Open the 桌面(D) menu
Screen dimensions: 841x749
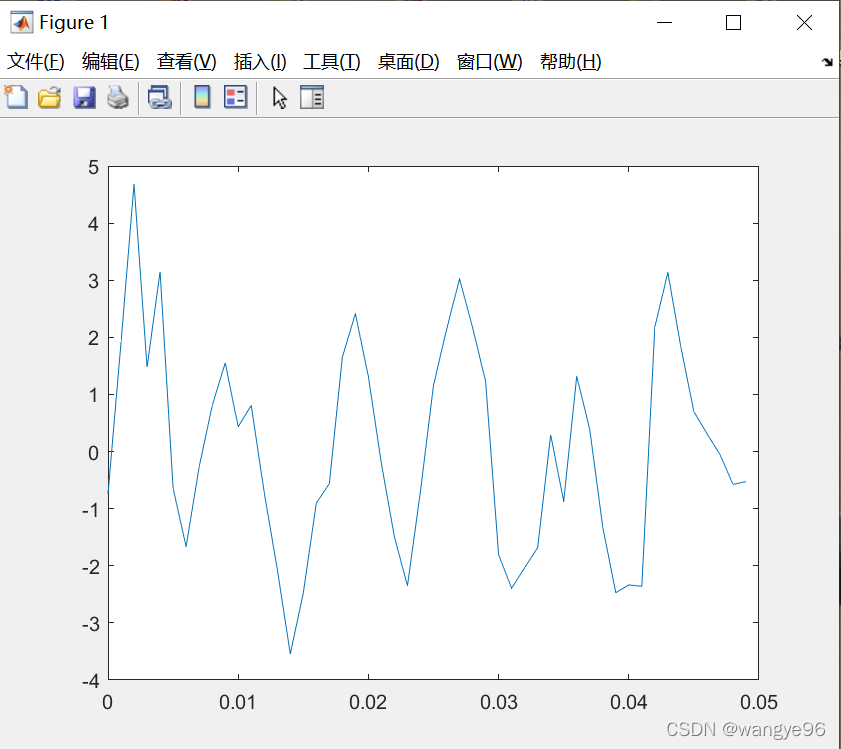pyautogui.click(x=408, y=62)
